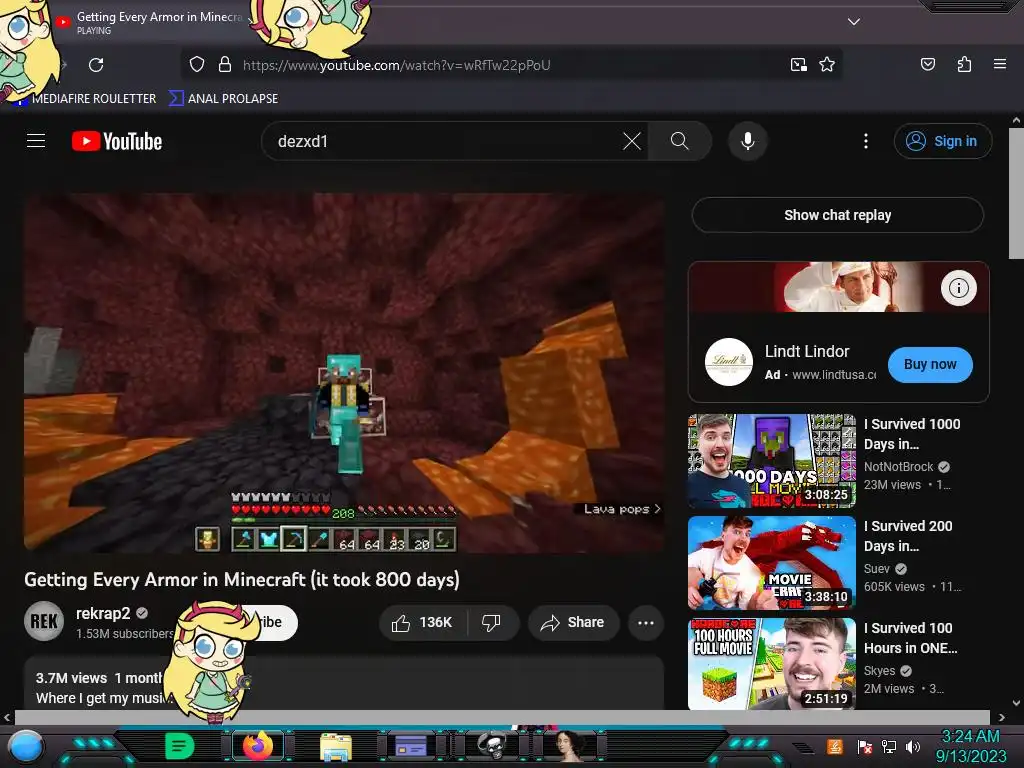The width and height of the screenshot is (1024, 768).
Task: Dislike the video with thumbs down
Action: tap(491, 622)
